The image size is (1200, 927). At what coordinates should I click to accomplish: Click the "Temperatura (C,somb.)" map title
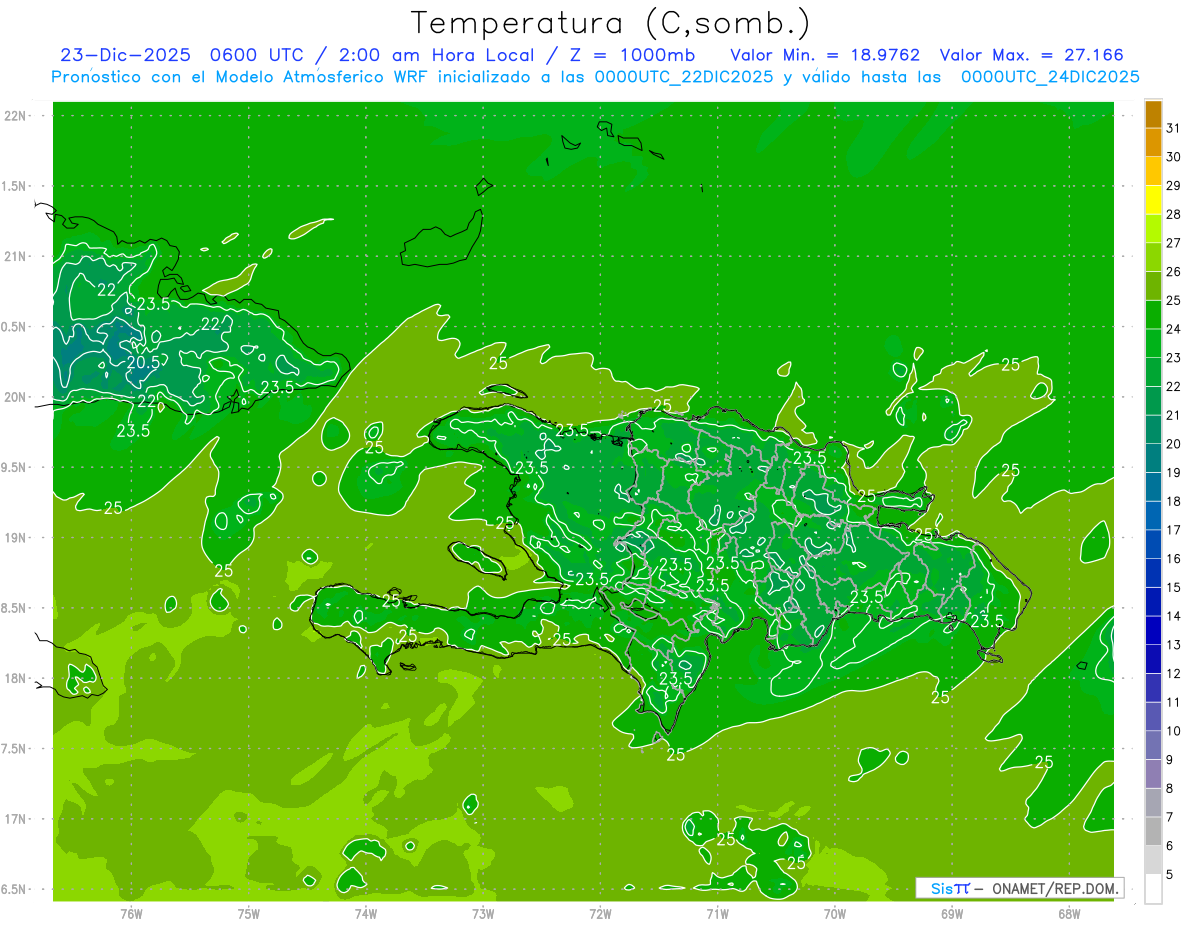(611, 23)
